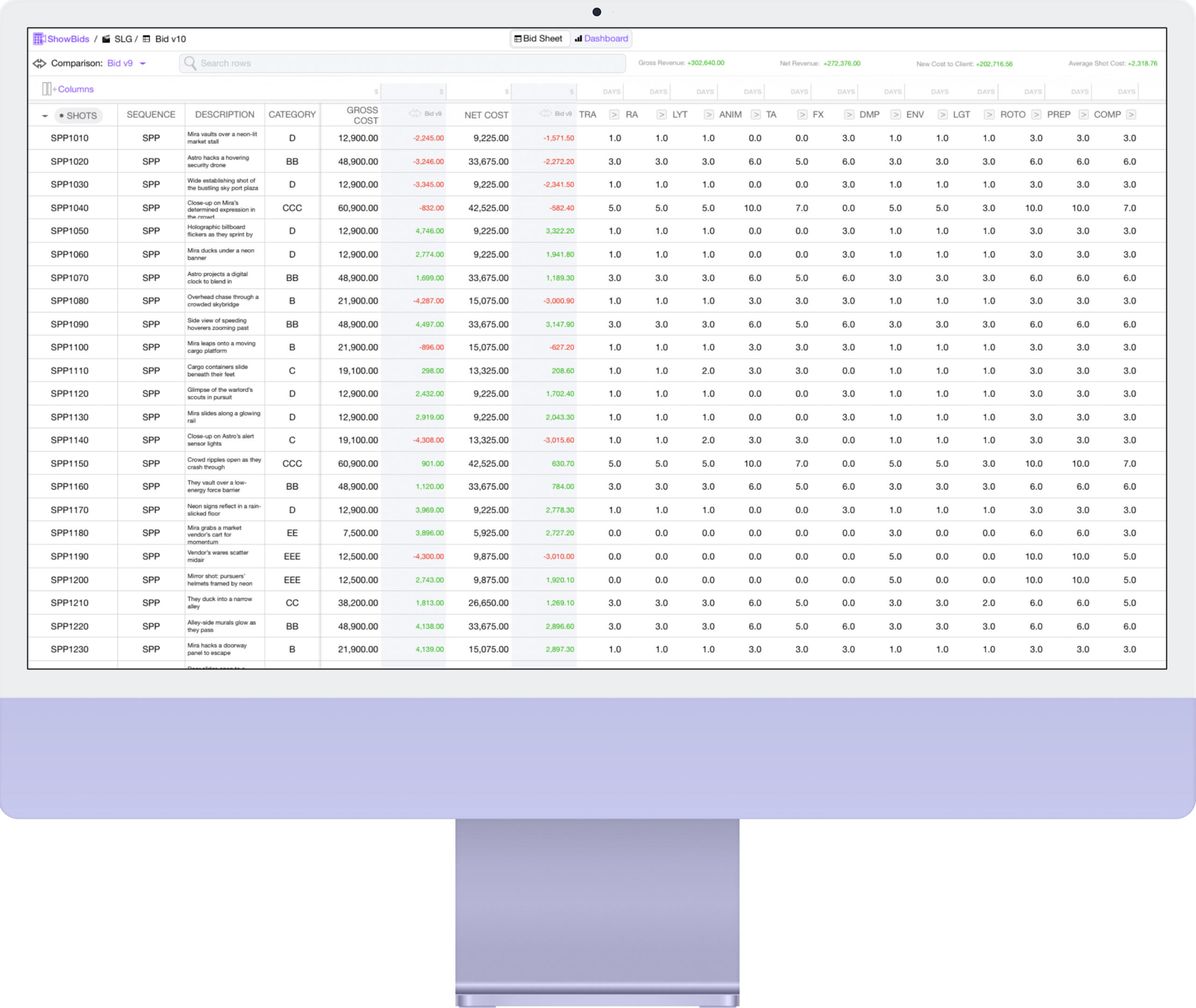Click the magnifier icon in search bar
1196x1008 pixels.
point(190,64)
